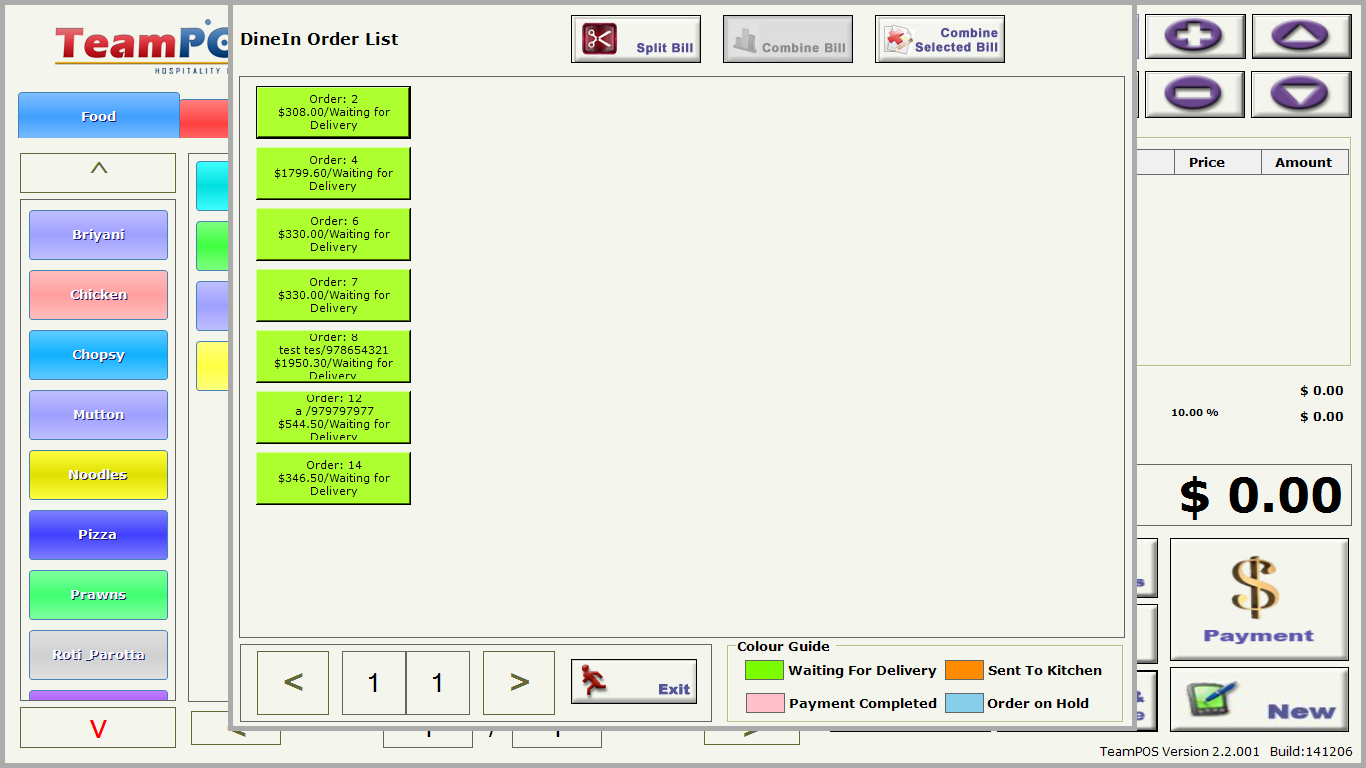Image resolution: width=1366 pixels, height=768 pixels.
Task: Click the green Waiting For Delivery swatch
Action: pyautogui.click(x=764, y=670)
